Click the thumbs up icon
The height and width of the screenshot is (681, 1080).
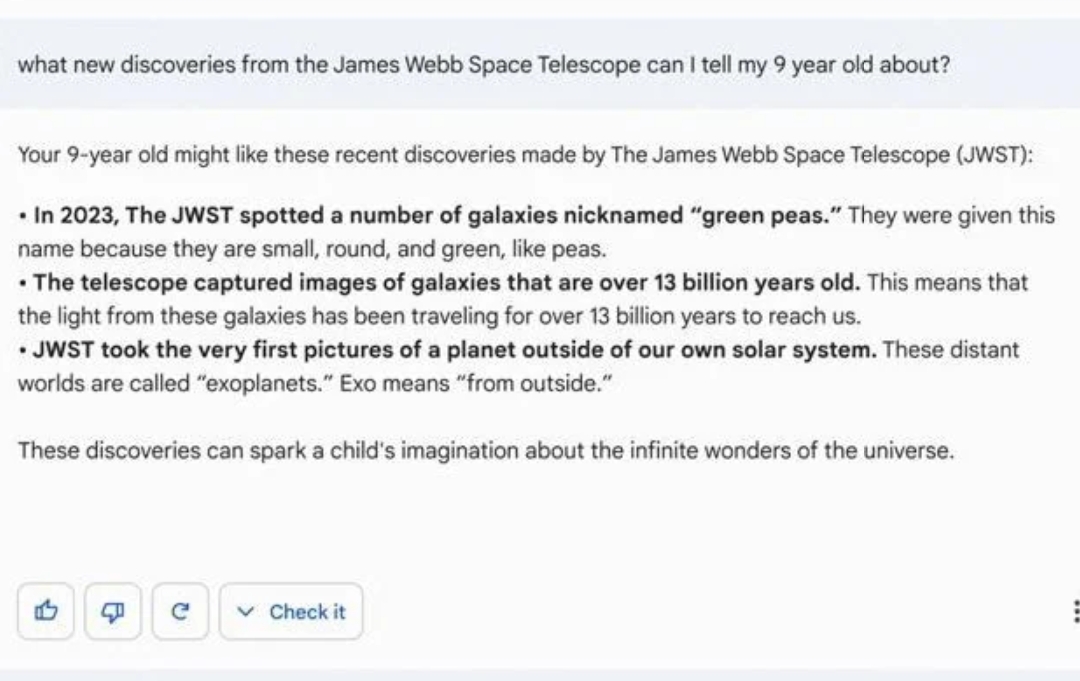point(45,611)
